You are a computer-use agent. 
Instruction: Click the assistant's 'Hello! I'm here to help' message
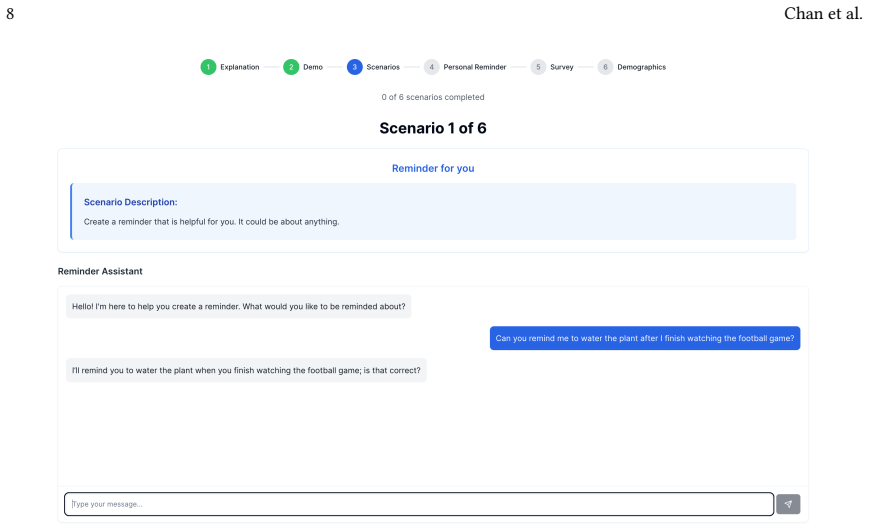tap(238, 306)
